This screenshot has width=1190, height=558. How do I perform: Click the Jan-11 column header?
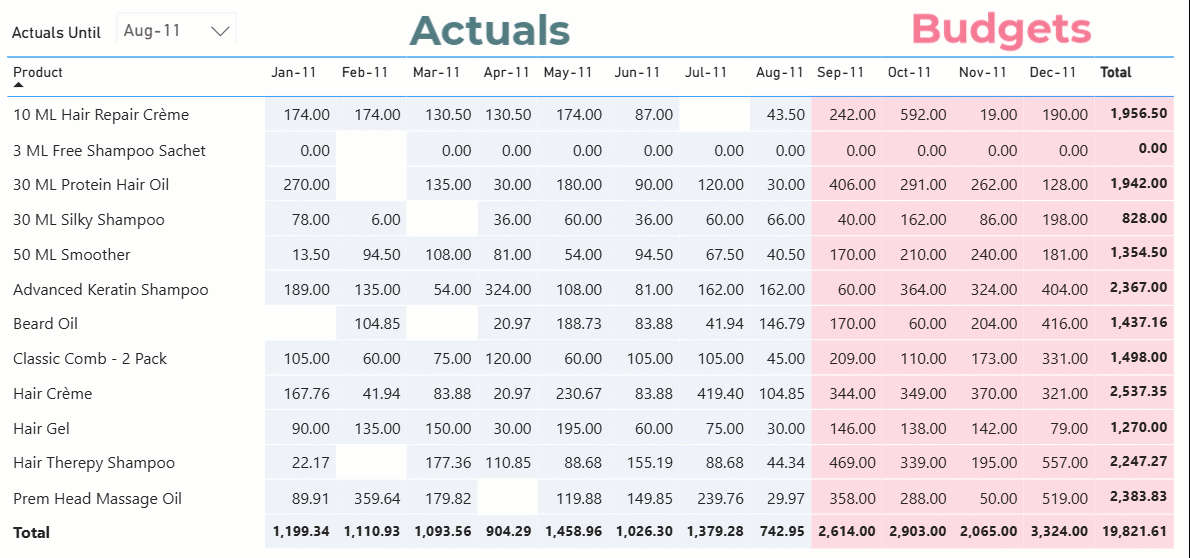coord(294,72)
